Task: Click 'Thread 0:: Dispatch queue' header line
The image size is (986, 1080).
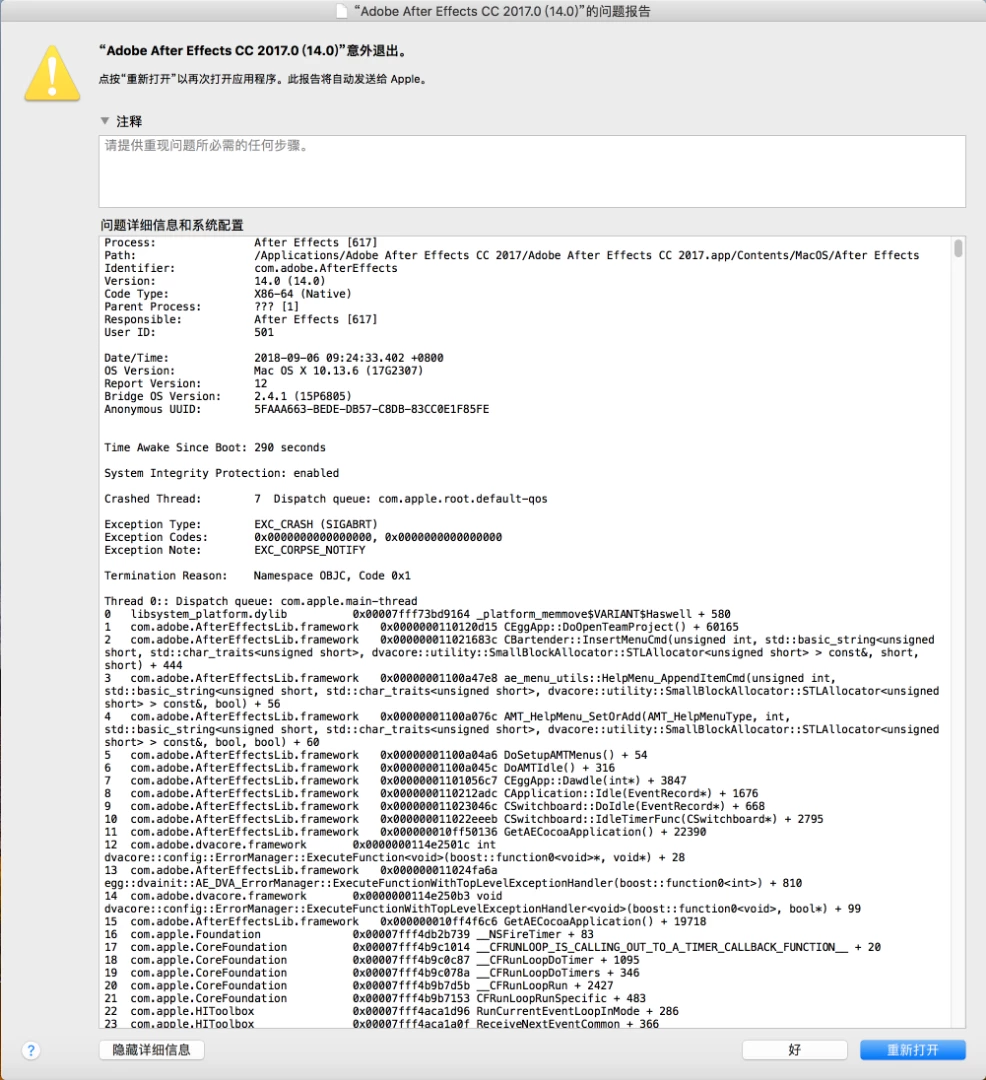Action: tap(260, 601)
